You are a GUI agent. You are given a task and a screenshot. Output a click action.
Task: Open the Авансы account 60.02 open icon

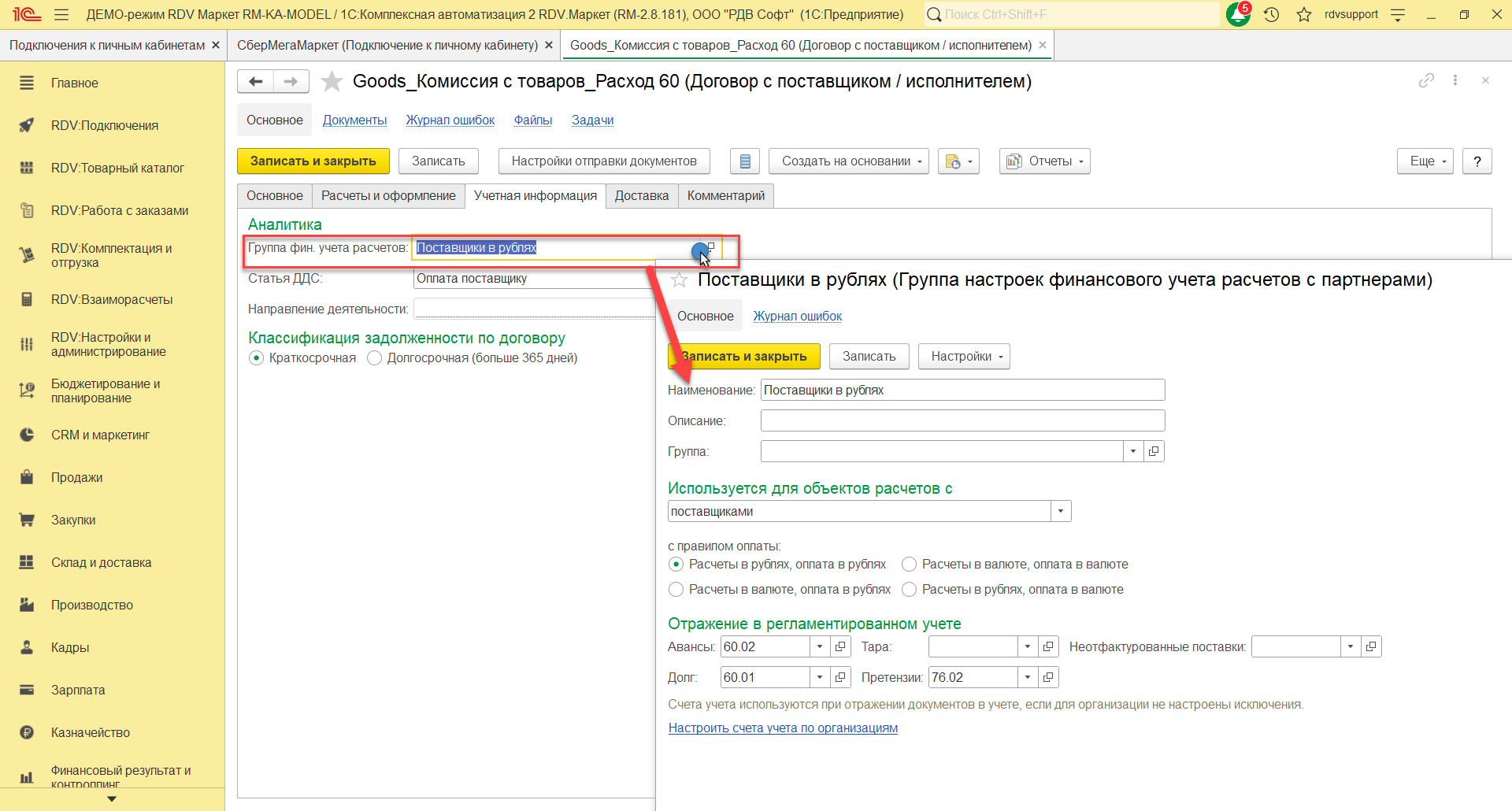840,646
